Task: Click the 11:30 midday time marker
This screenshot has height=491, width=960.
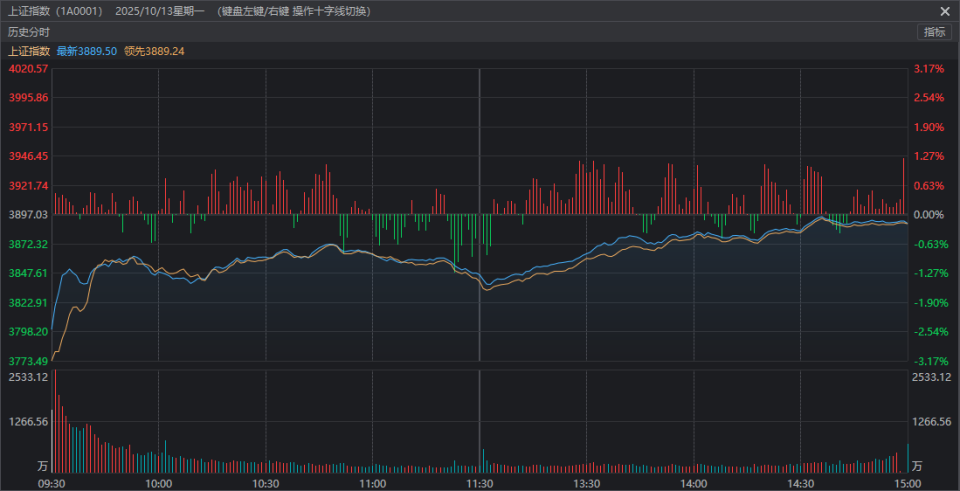Action: [479, 484]
